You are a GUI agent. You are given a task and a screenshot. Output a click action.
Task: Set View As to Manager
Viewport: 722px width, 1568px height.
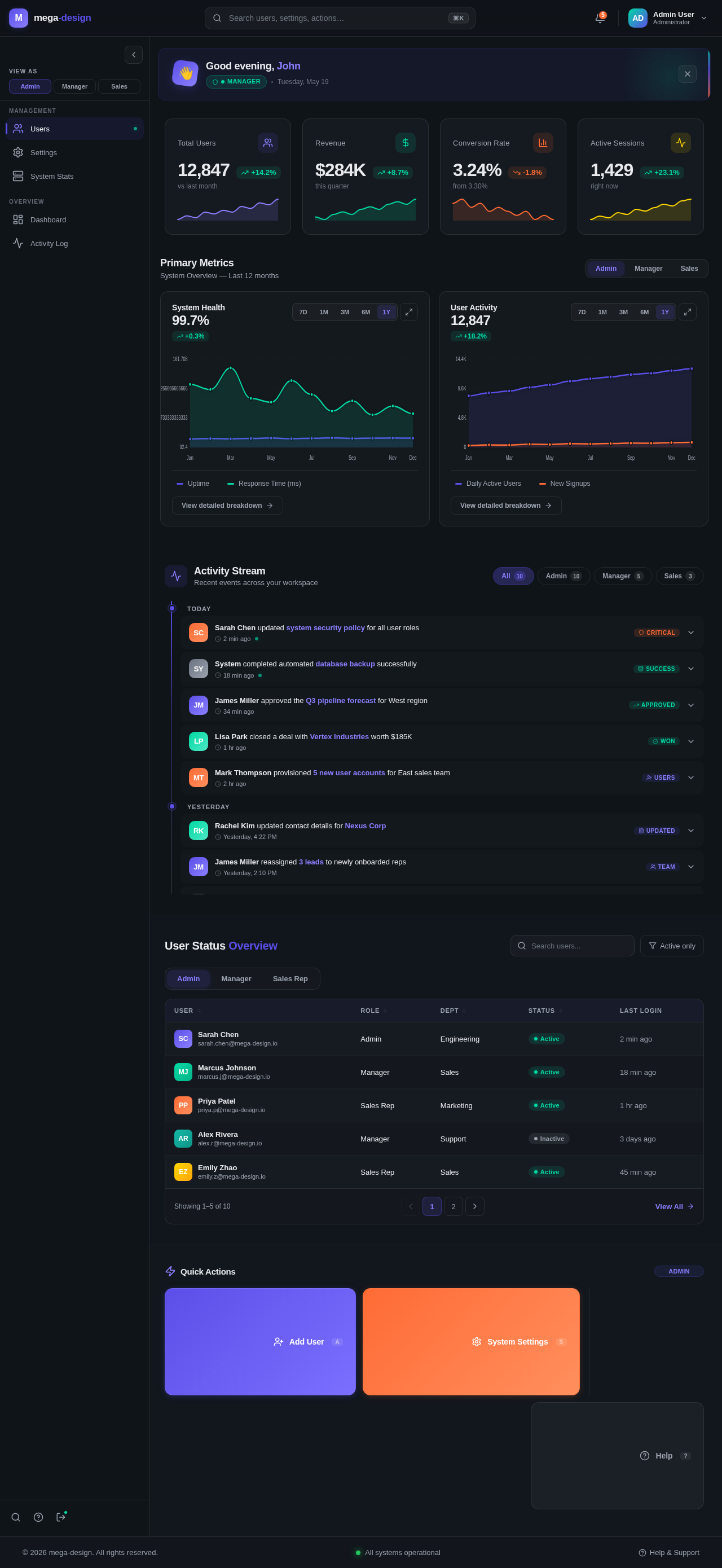[75, 86]
